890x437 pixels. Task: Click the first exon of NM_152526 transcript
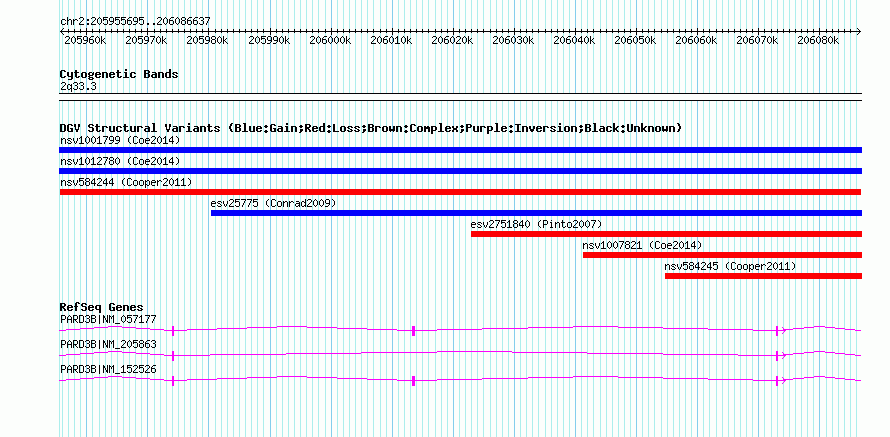173,381
